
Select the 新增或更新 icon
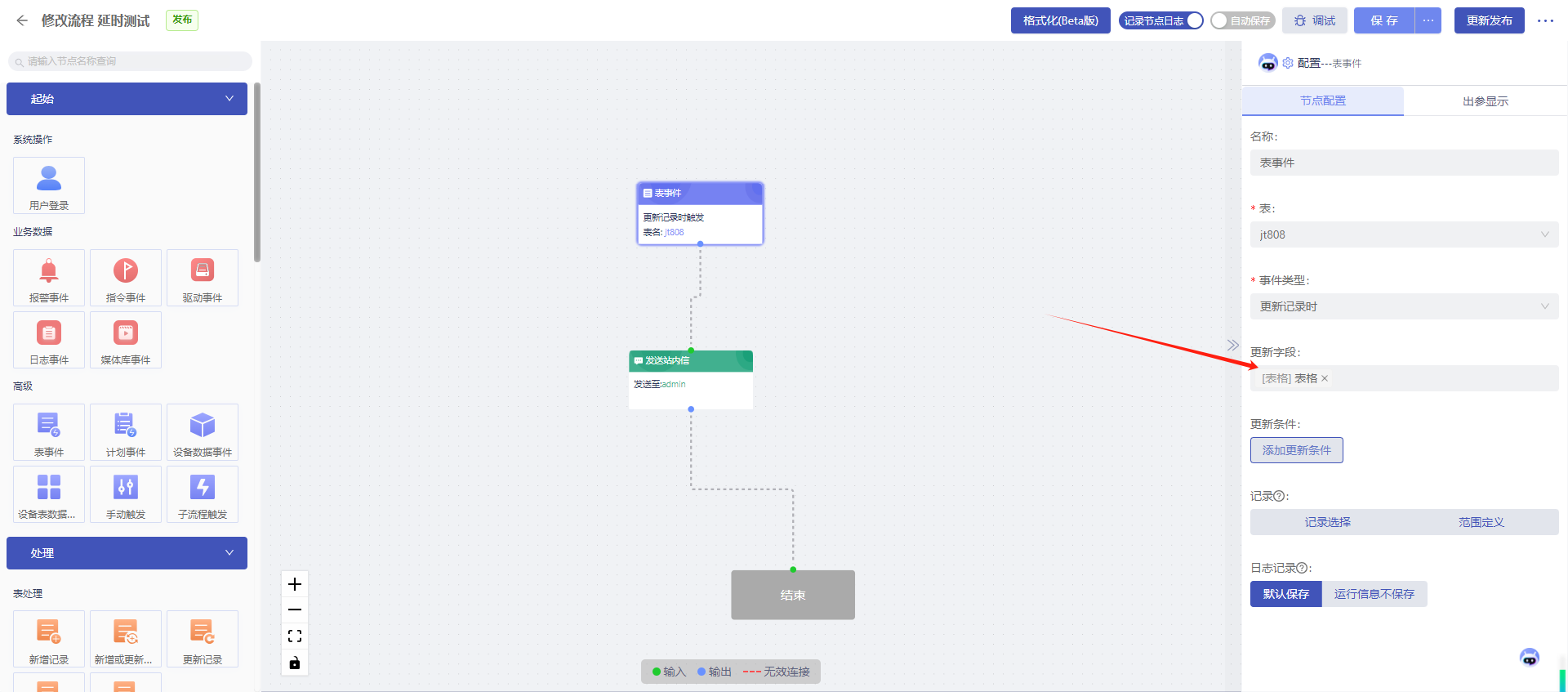[x=126, y=632]
